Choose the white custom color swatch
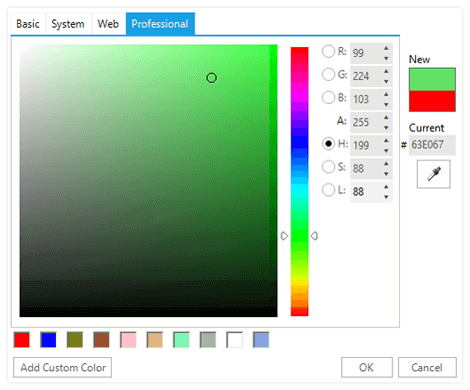 (235, 340)
